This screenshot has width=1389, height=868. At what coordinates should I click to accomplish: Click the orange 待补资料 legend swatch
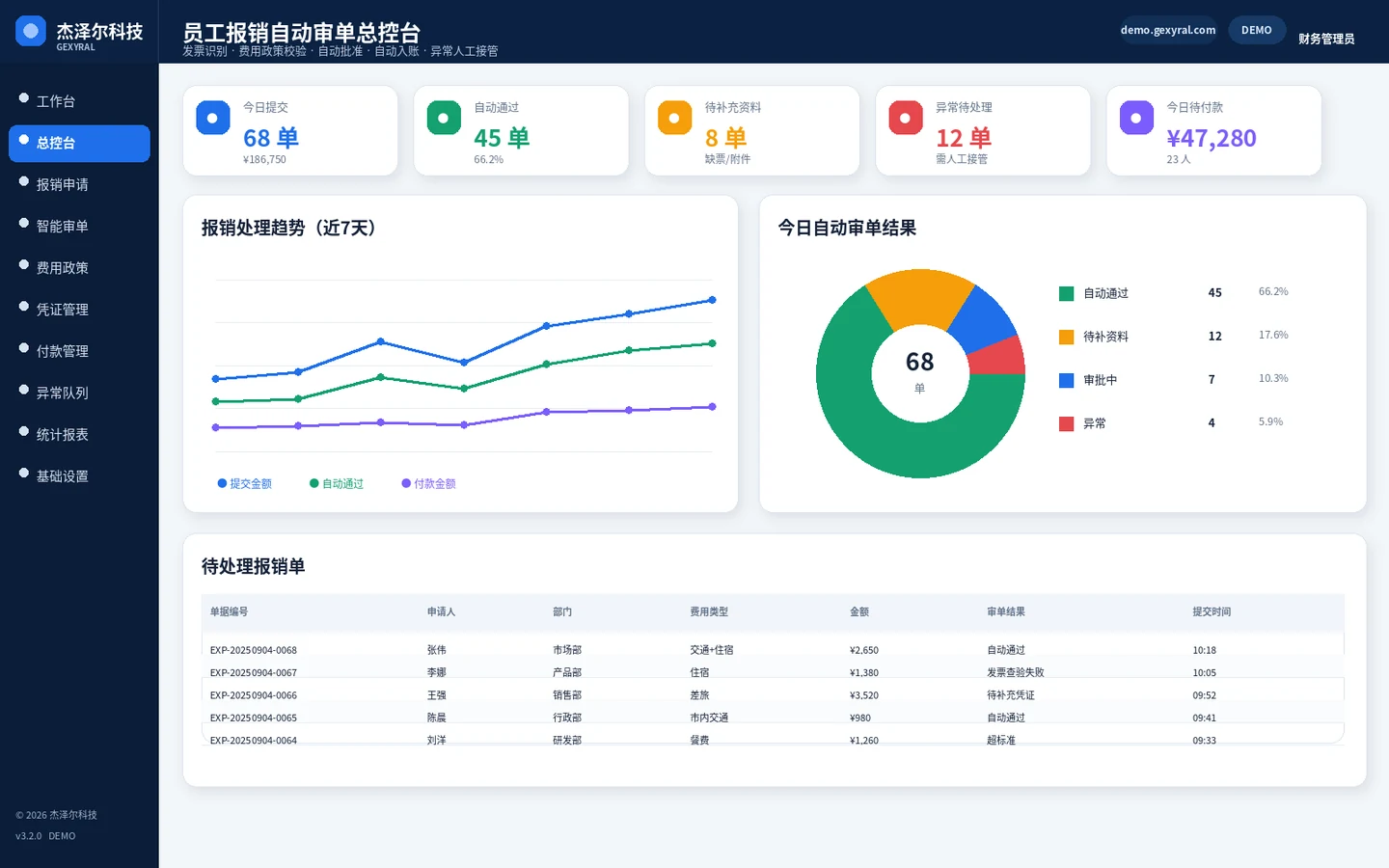point(1067,337)
